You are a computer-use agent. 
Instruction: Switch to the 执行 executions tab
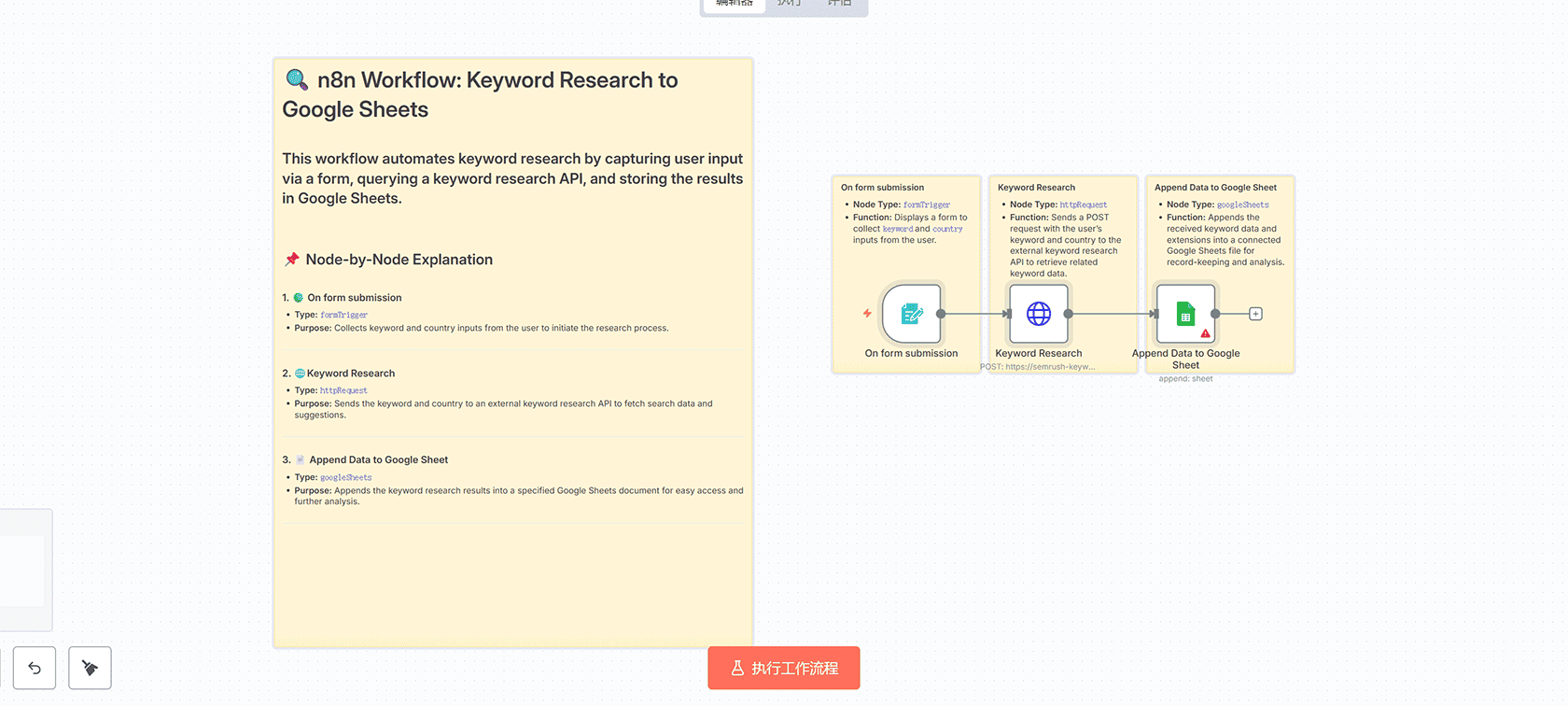[789, 4]
